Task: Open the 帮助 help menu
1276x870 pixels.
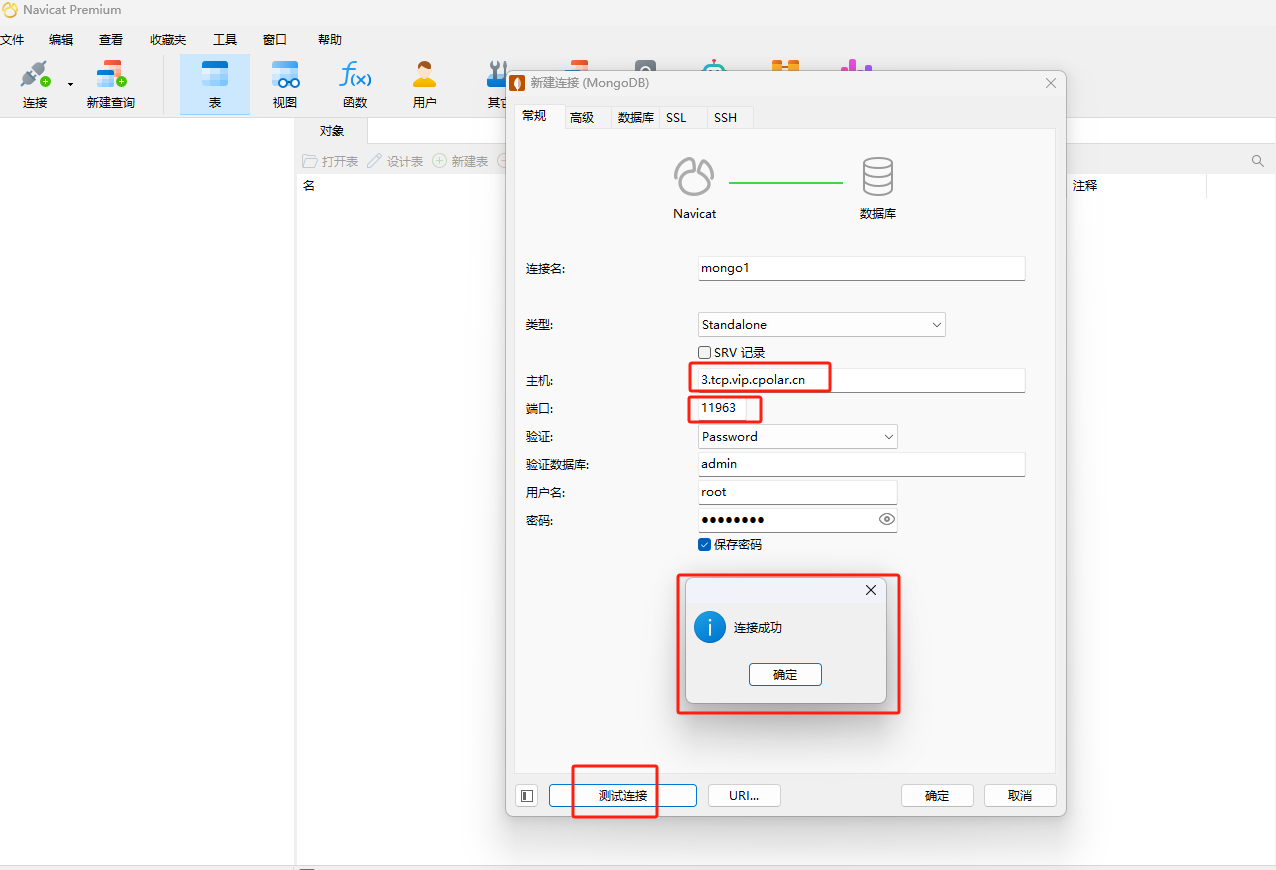Action: click(x=330, y=40)
